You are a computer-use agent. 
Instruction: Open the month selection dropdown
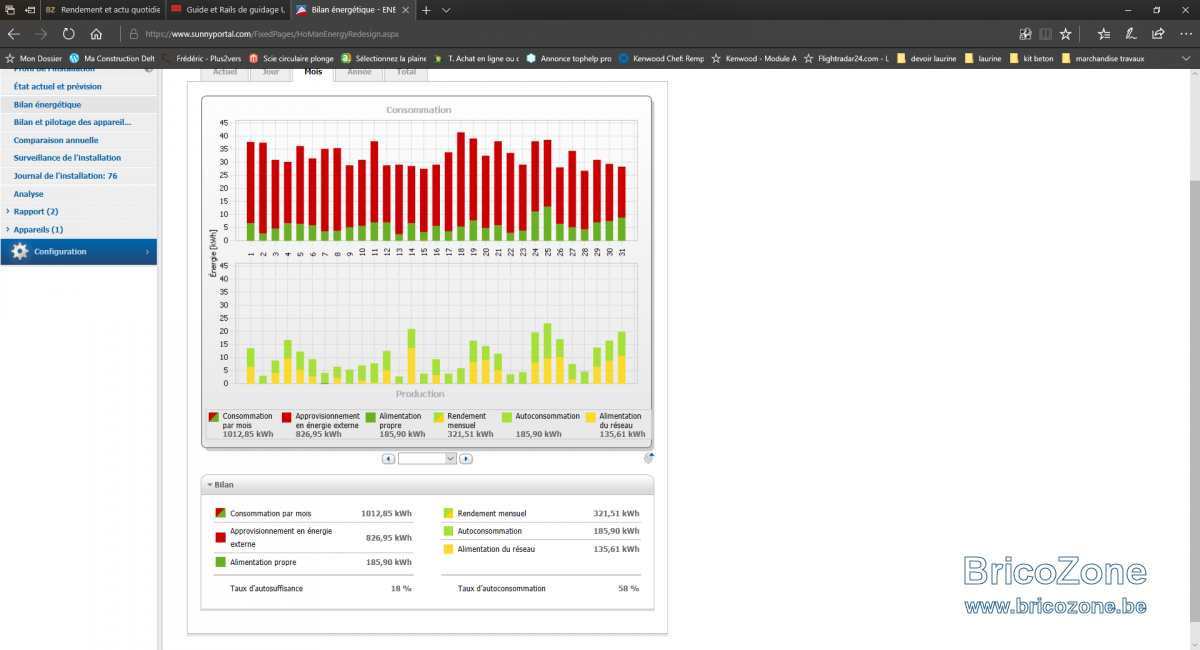click(x=427, y=459)
